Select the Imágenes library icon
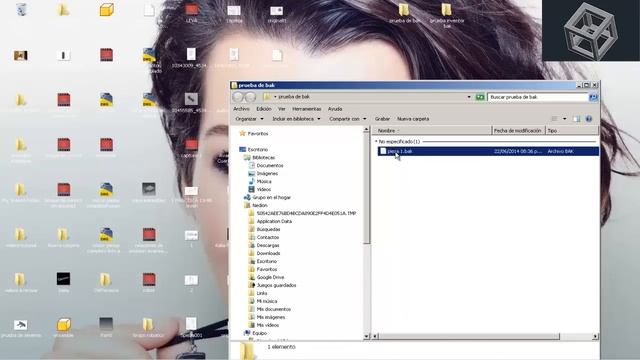This screenshot has height=360, width=640. (251, 173)
